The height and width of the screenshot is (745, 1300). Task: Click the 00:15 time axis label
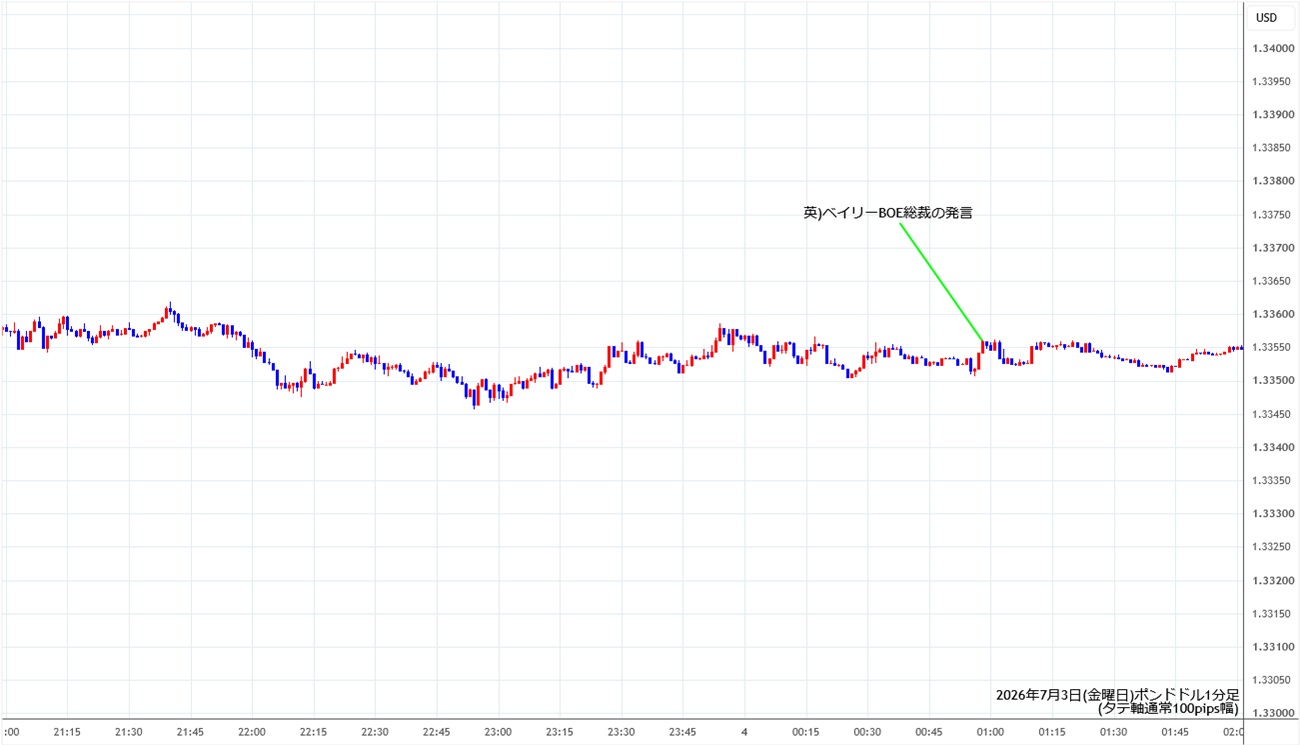pos(805,732)
